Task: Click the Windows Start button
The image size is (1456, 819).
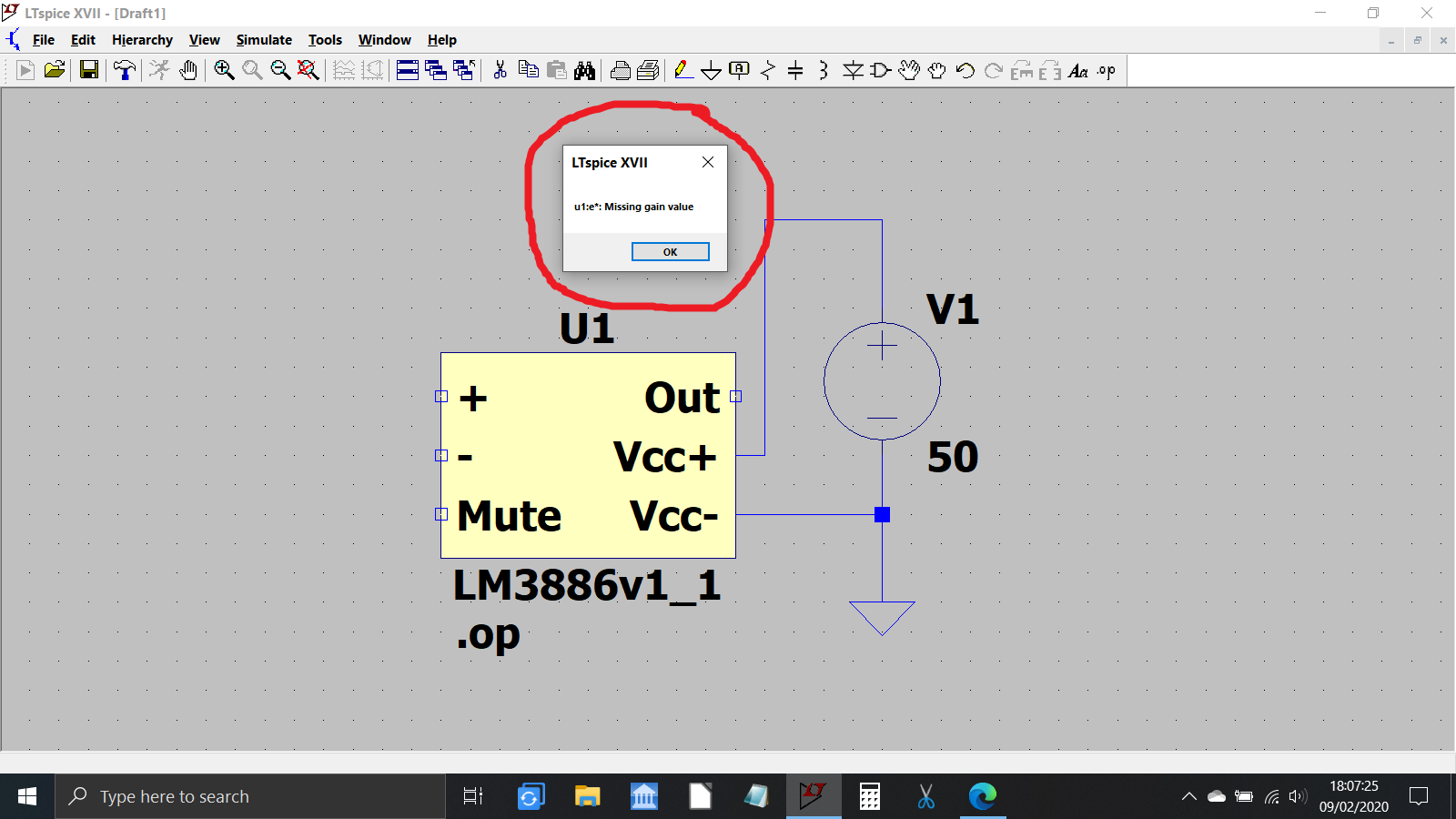Action: (27, 797)
